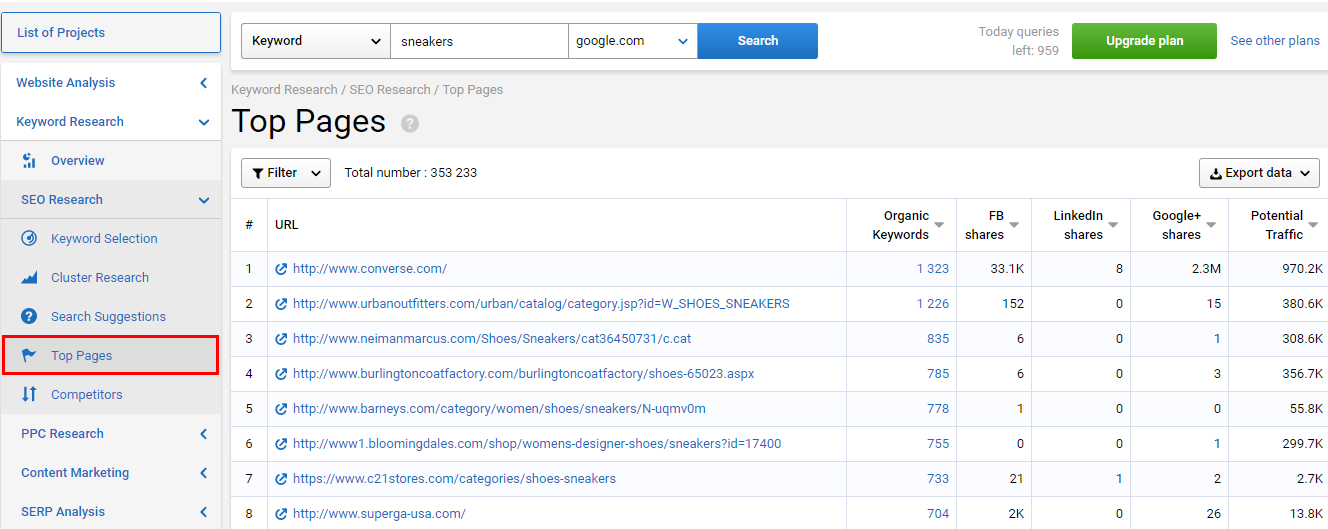Sort by Google+ shares arrow
The height and width of the screenshot is (529, 1328).
tap(1211, 226)
